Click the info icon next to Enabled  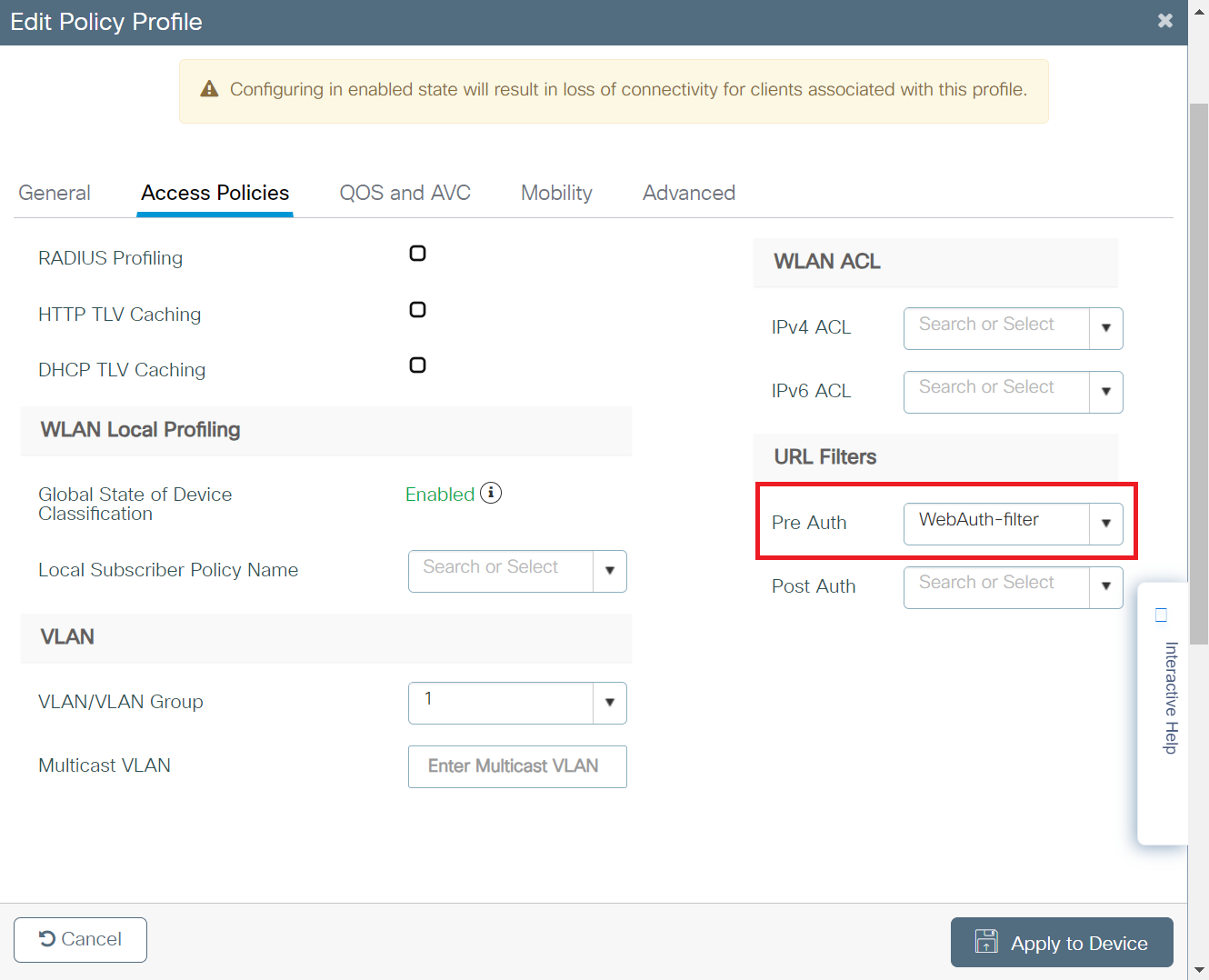(x=491, y=493)
